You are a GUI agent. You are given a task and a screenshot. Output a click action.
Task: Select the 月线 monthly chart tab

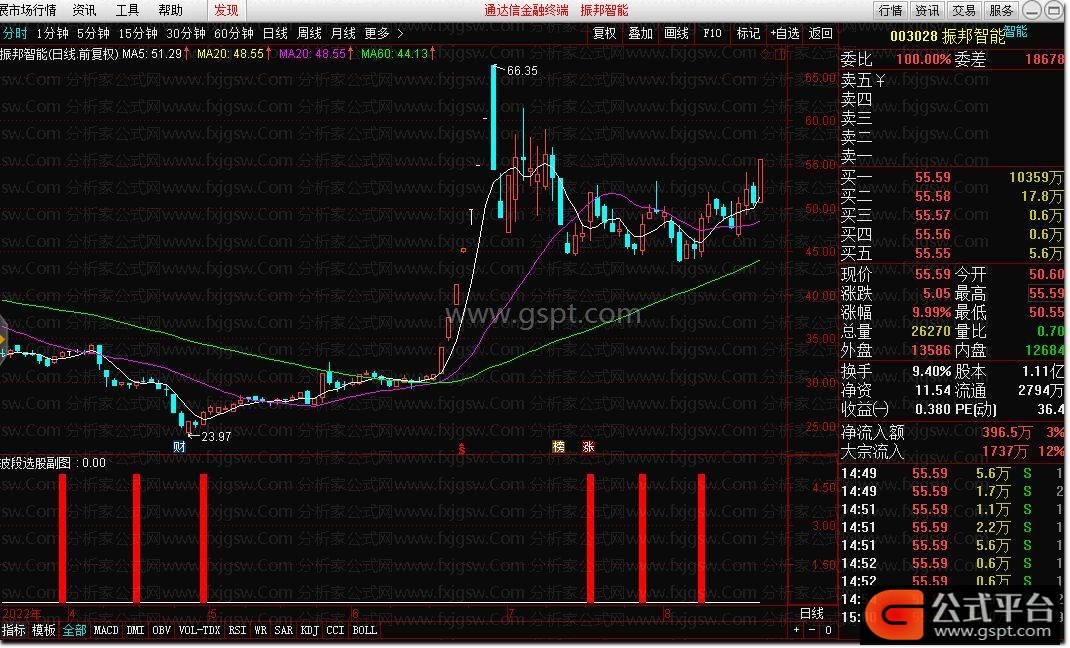(x=343, y=33)
